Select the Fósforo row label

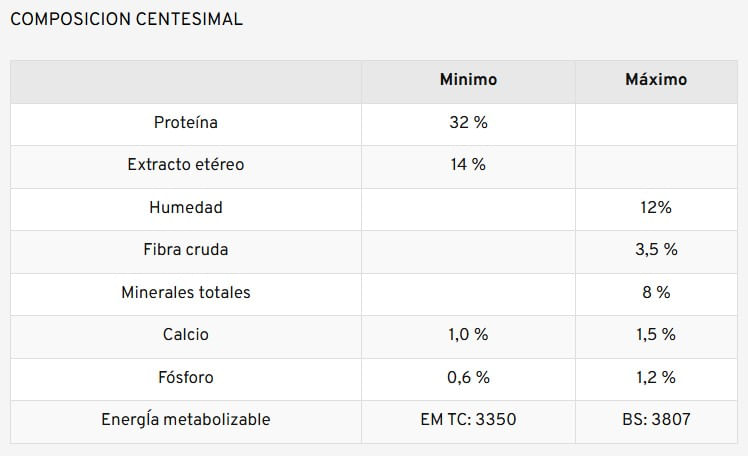click(x=186, y=378)
